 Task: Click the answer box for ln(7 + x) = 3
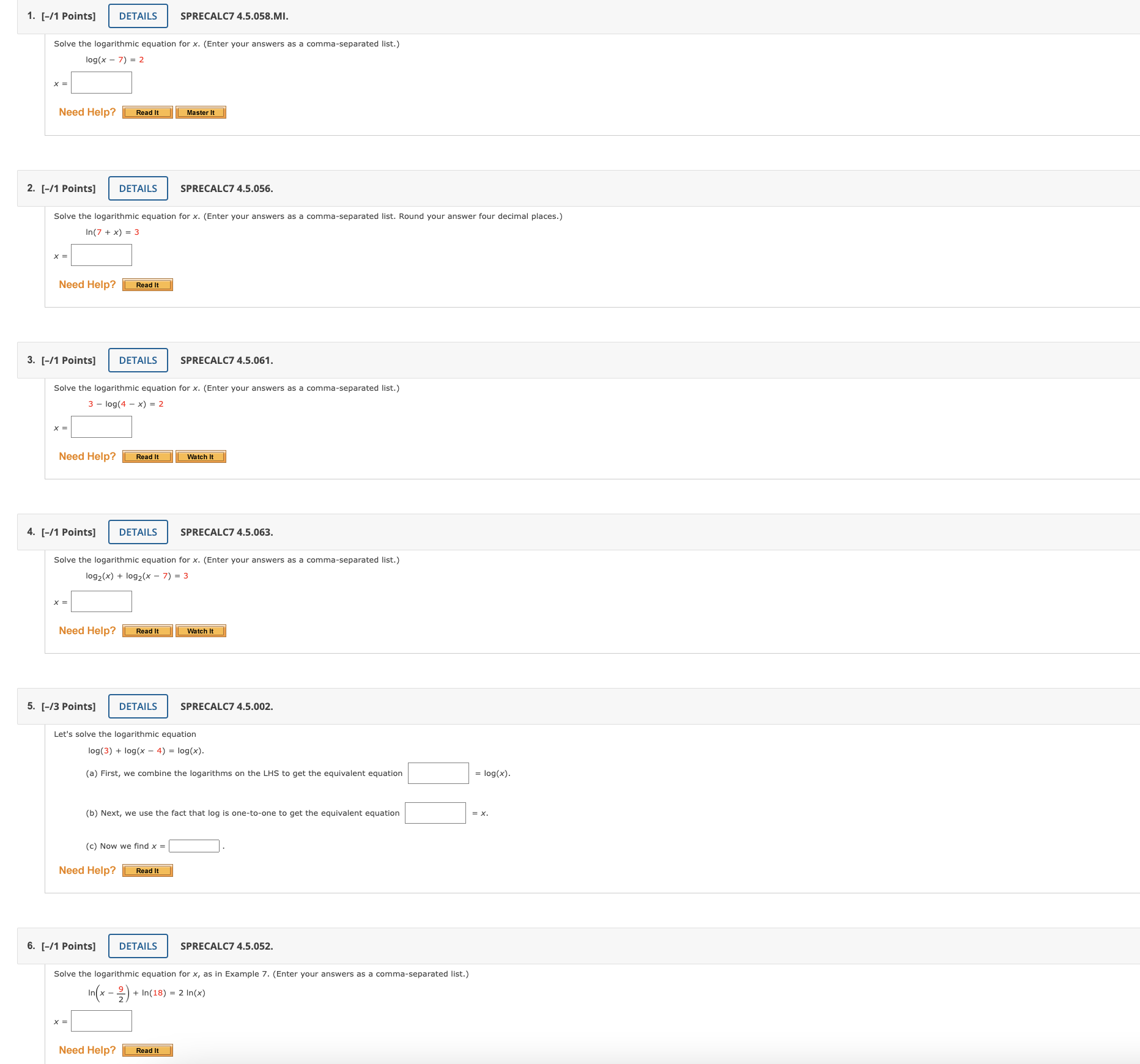[x=102, y=255]
